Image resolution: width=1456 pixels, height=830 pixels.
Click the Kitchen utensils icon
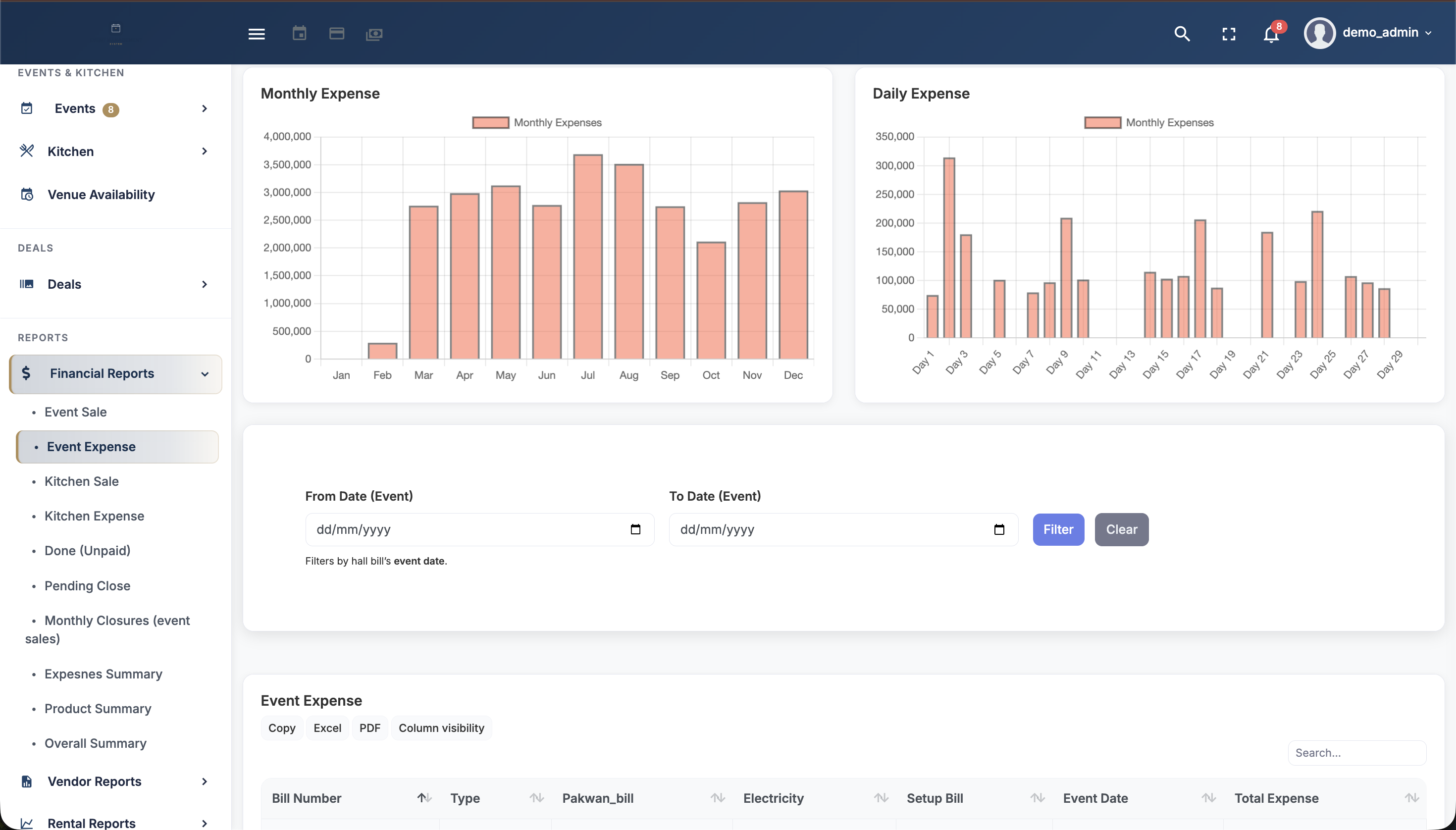click(27, 151)
